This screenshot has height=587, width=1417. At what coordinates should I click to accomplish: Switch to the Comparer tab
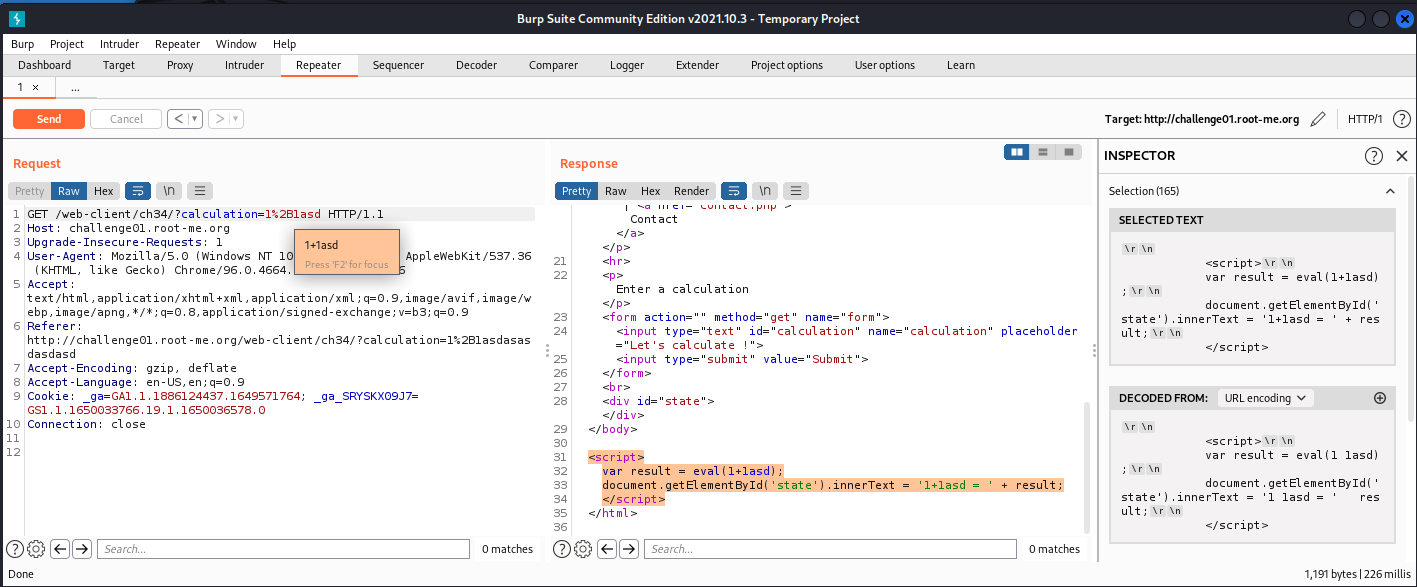point(553,65)
